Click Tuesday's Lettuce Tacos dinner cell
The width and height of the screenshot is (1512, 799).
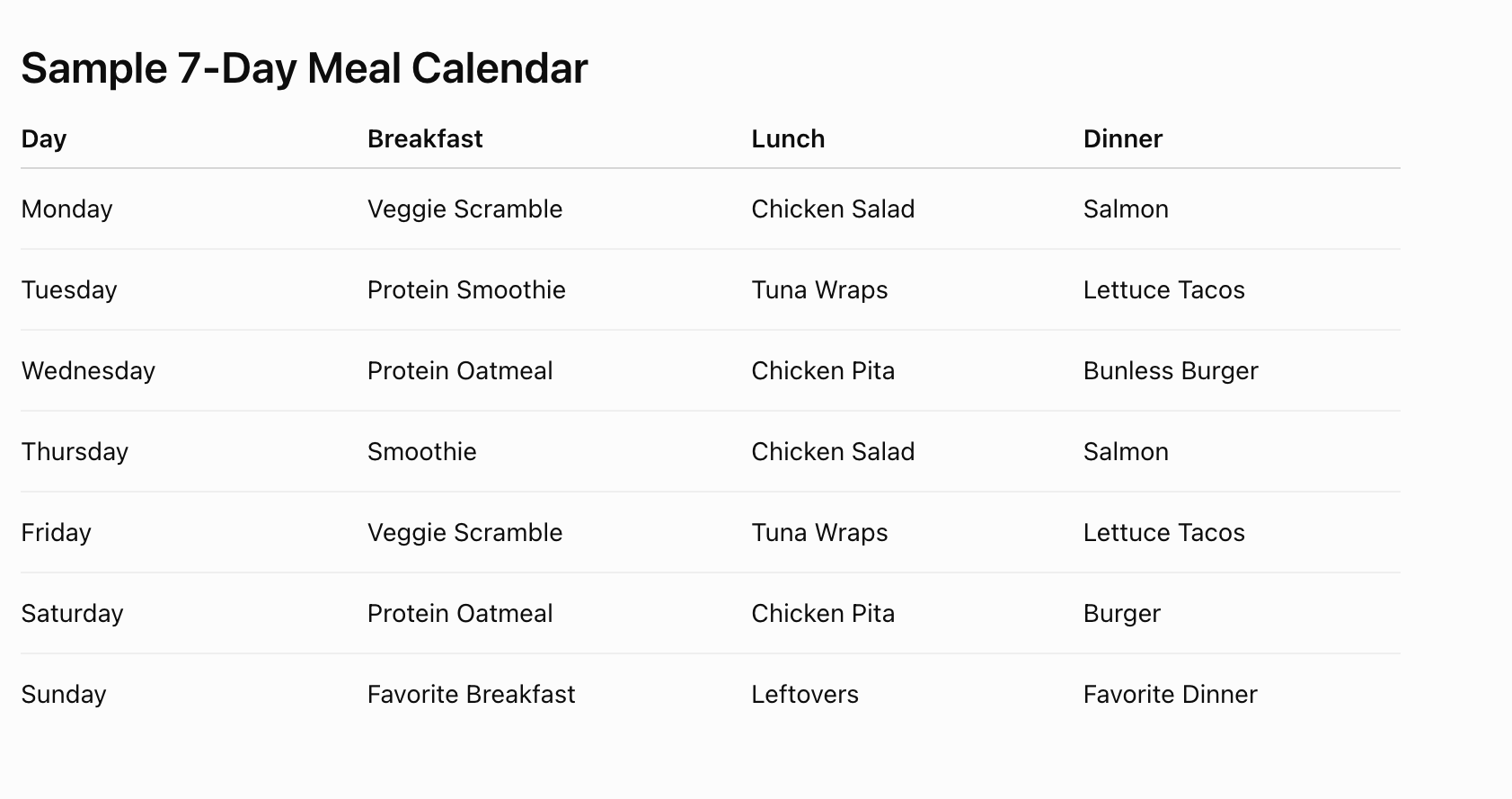point(1164,289)
